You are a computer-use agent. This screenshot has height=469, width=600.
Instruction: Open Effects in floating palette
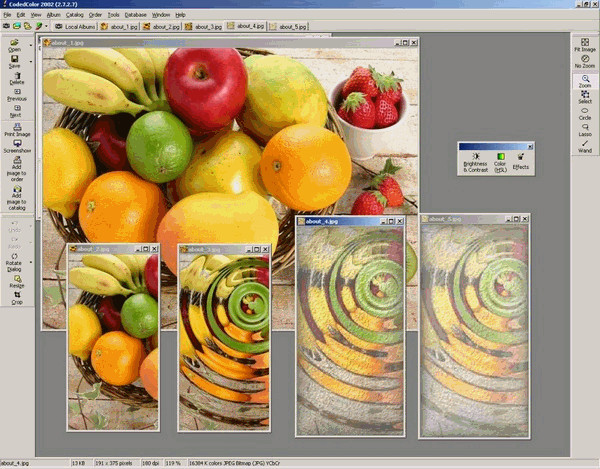520,162
